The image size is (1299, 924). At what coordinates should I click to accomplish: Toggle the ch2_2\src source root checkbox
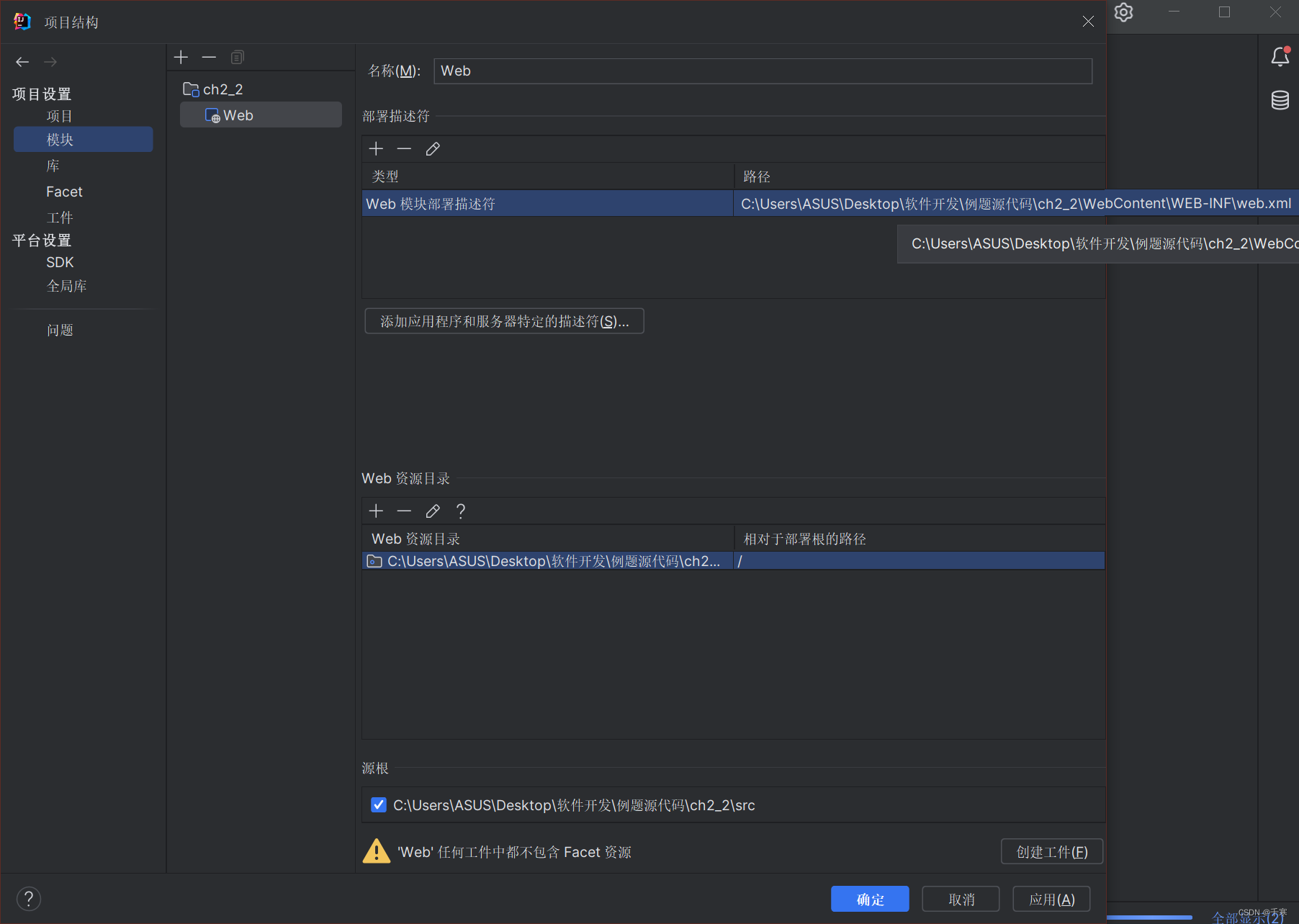(379, 805)
